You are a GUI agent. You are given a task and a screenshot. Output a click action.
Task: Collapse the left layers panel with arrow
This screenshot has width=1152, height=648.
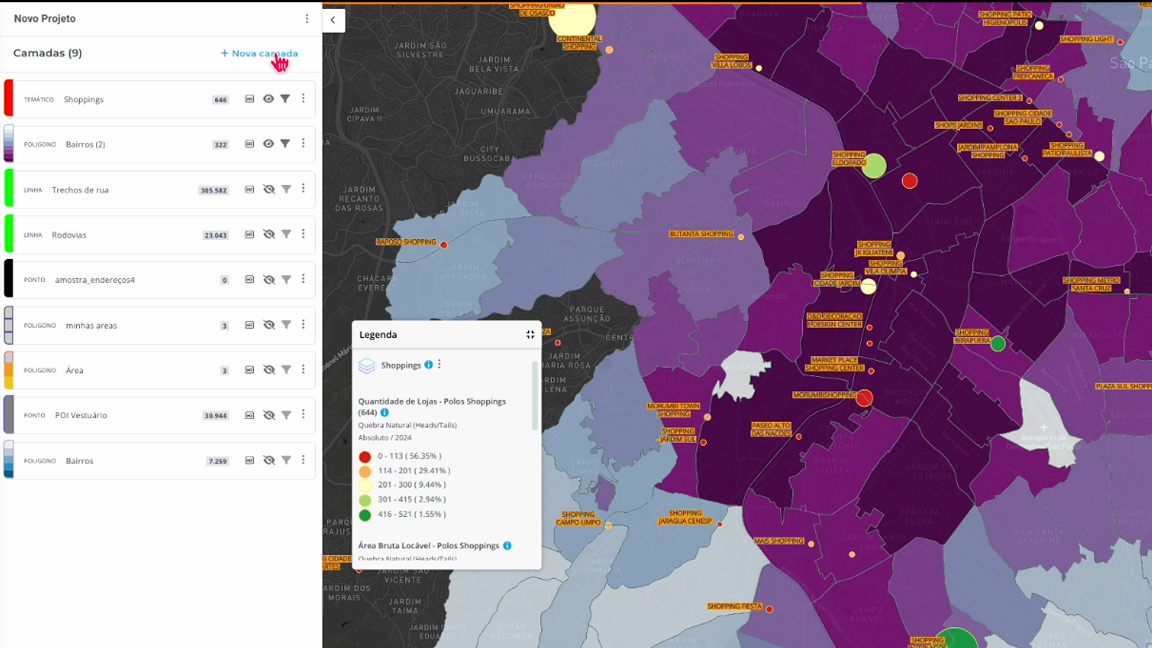pyautogui.click(x=333, y=20)
